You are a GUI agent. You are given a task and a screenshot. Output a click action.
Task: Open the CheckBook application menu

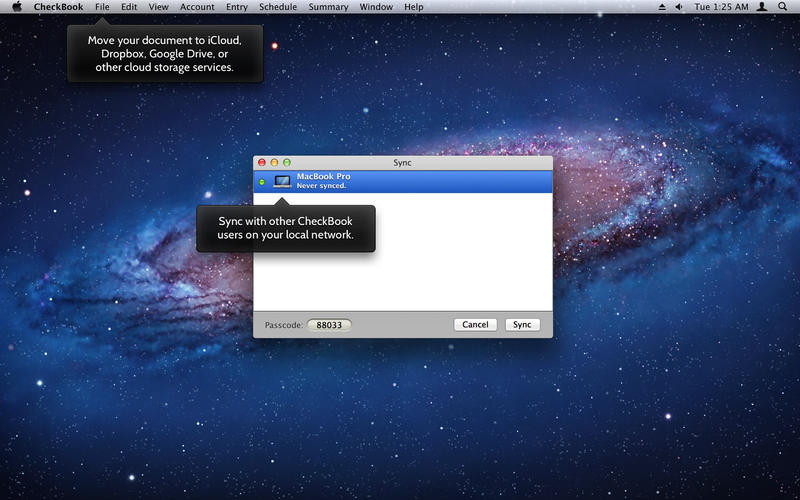[x=59, y=7]
